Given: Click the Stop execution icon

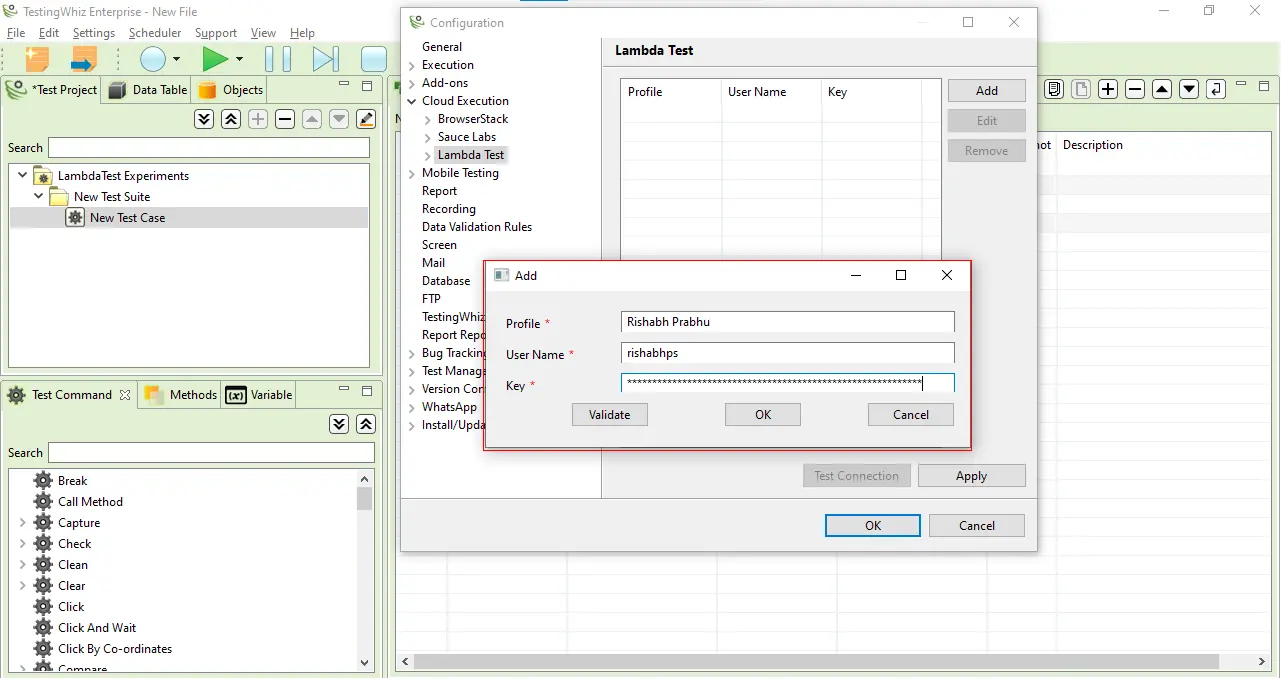Looking at the screenshot, I should (373, 58).
